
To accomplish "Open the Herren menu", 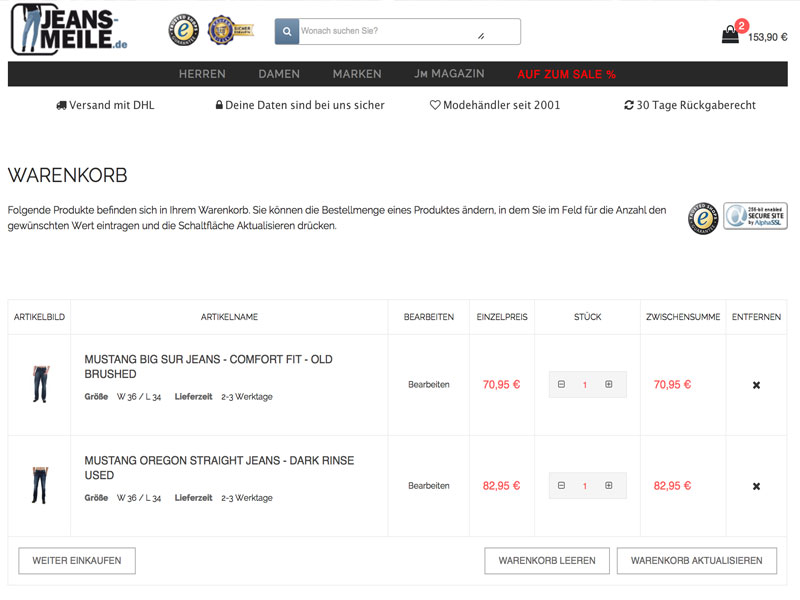I will pyautogui.click(x=202, y=74).
